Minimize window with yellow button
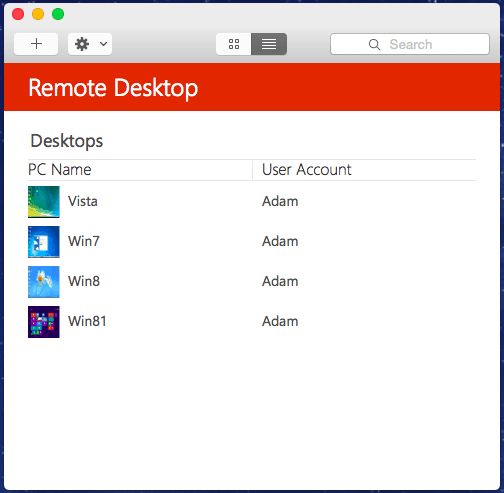 pyautogui.click(x=38, y=14)
